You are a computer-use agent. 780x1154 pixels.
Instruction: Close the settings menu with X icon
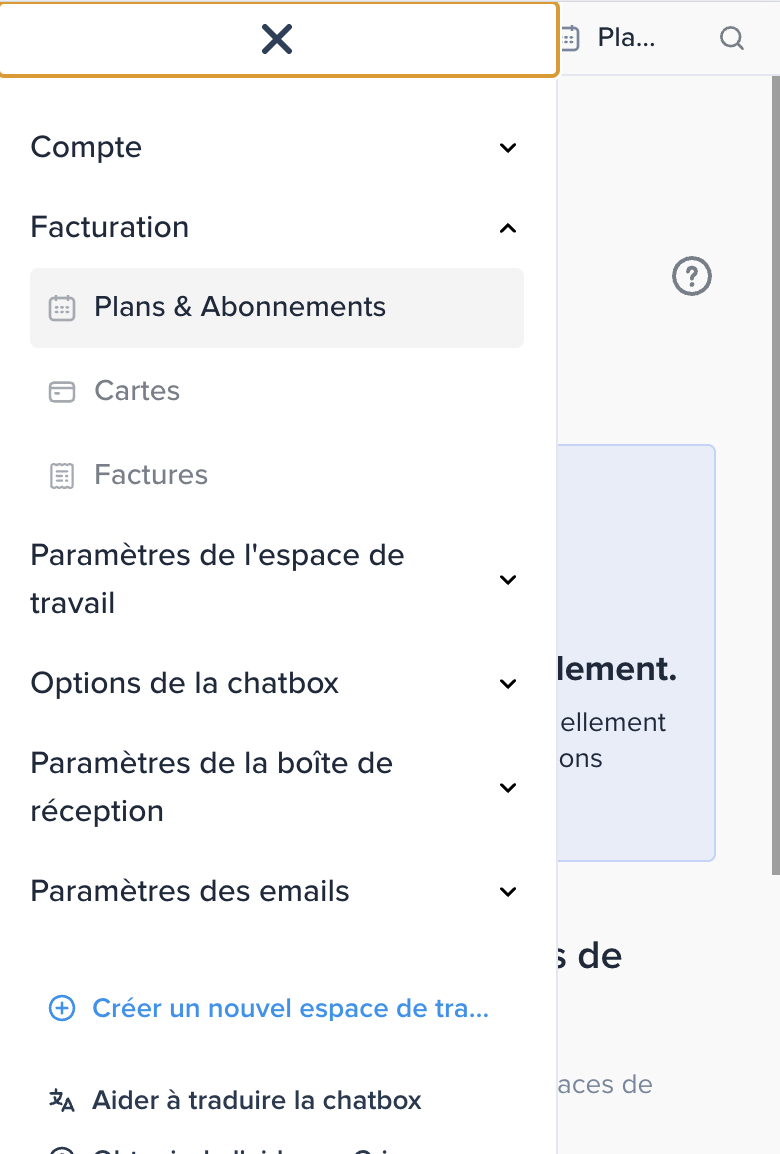coord(277,39)
